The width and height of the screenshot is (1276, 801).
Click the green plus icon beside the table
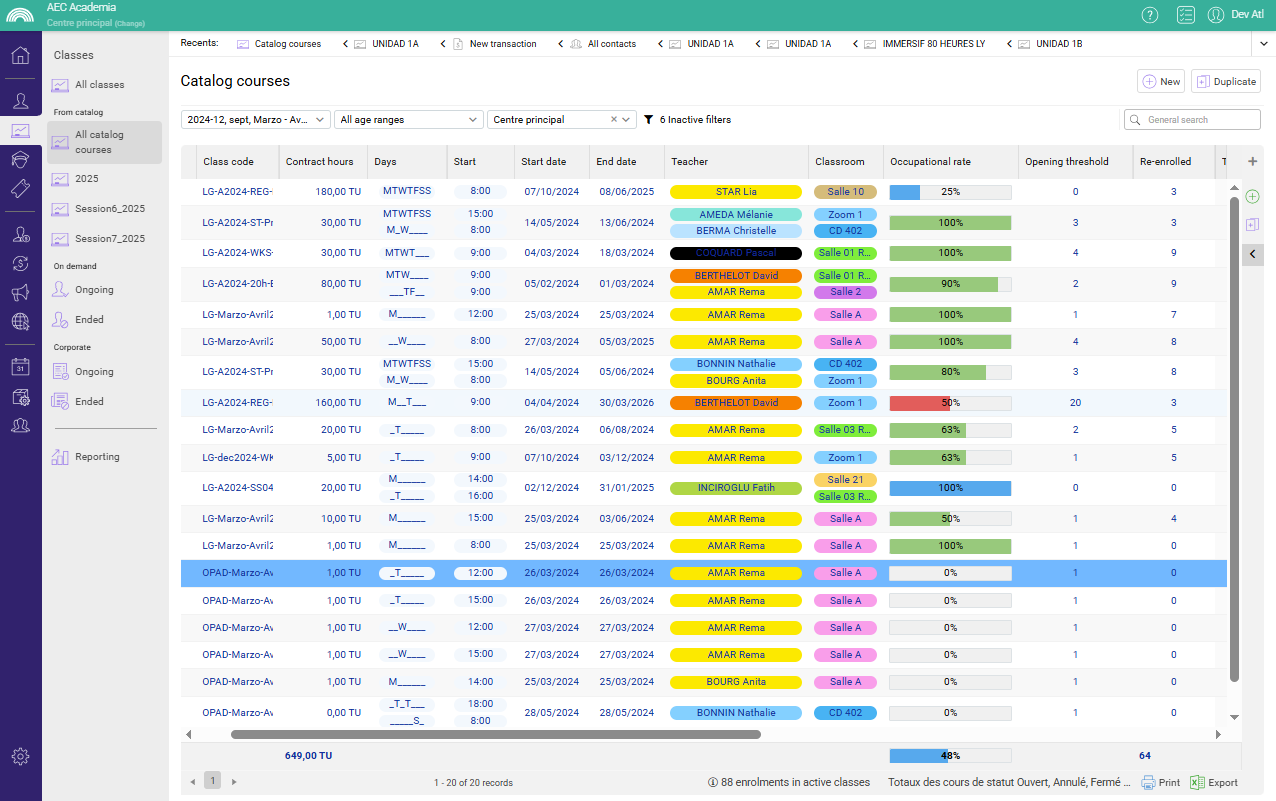1253,196
